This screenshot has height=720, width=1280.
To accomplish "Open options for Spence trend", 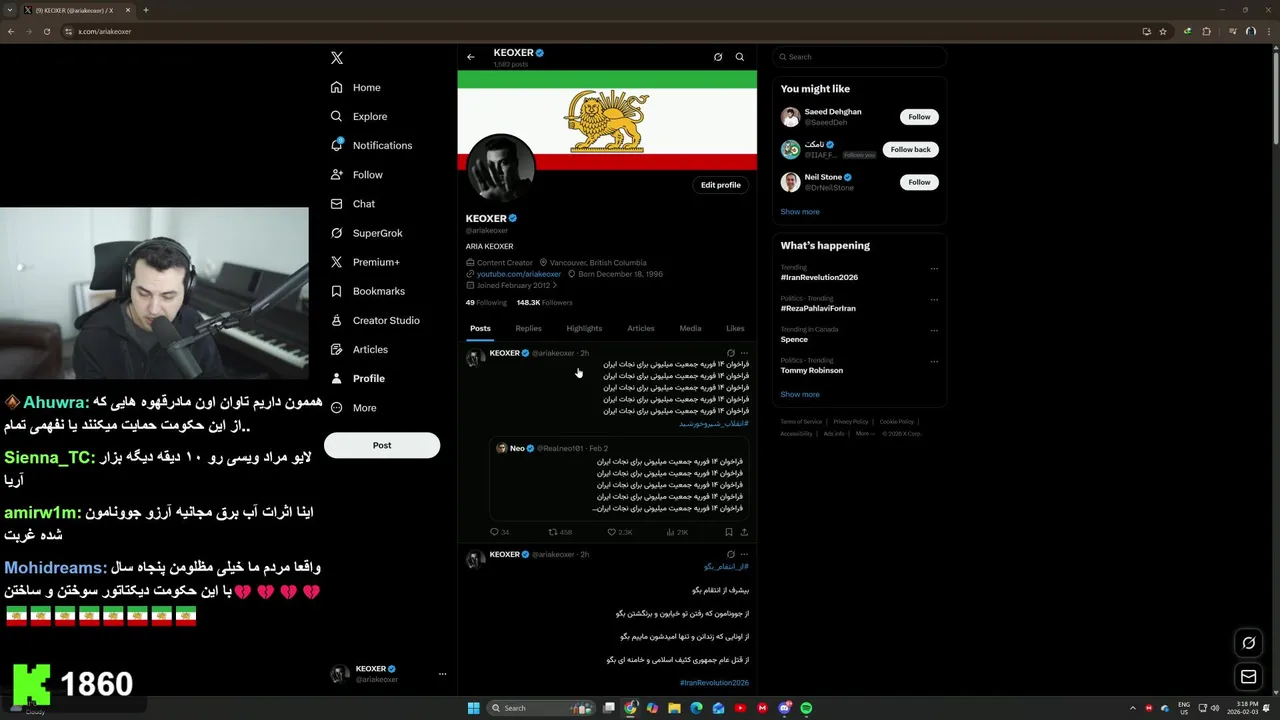I will [x=934, y=330].
